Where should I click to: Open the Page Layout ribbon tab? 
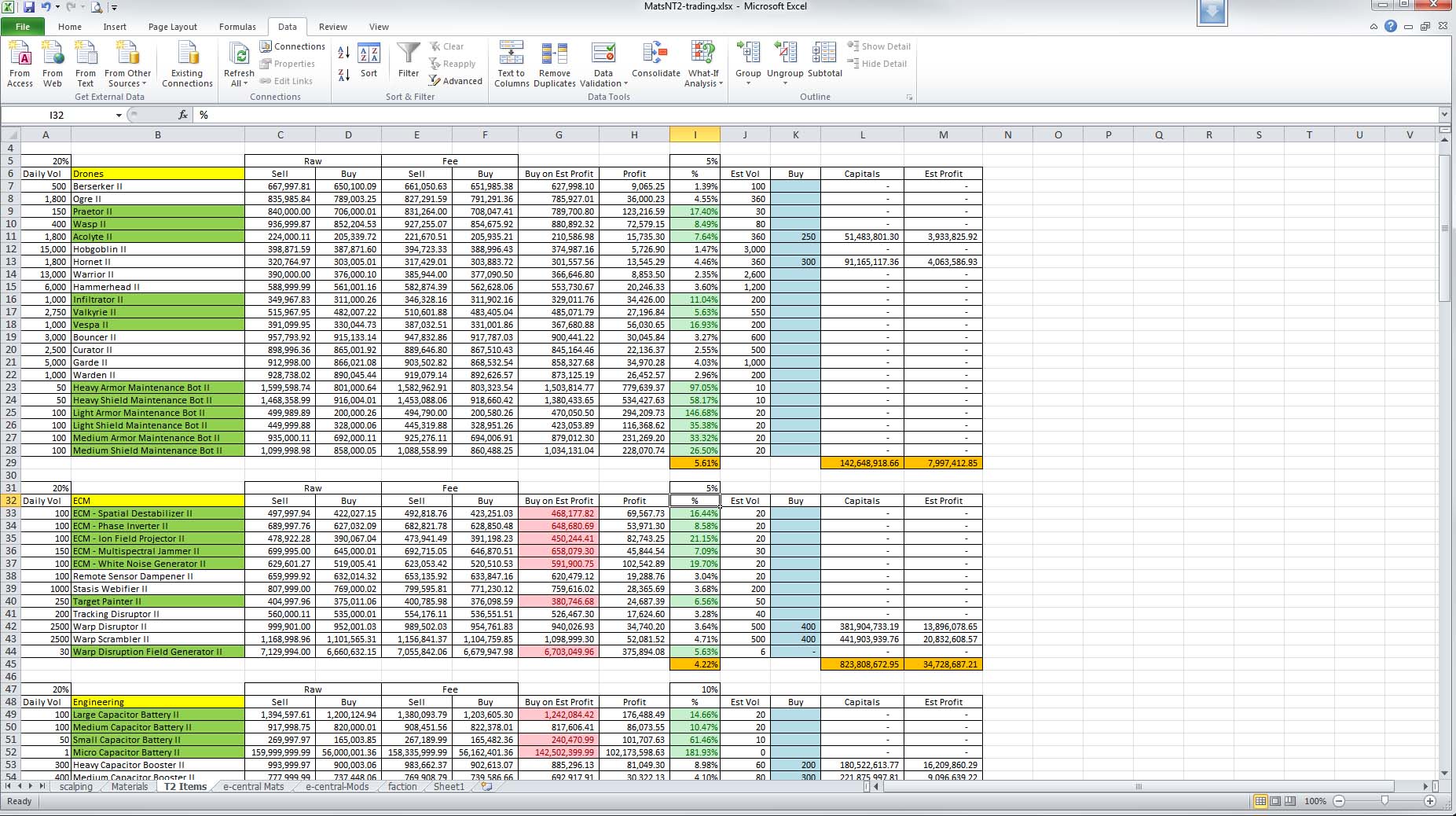pyautogui.click(x=173, y=27)
